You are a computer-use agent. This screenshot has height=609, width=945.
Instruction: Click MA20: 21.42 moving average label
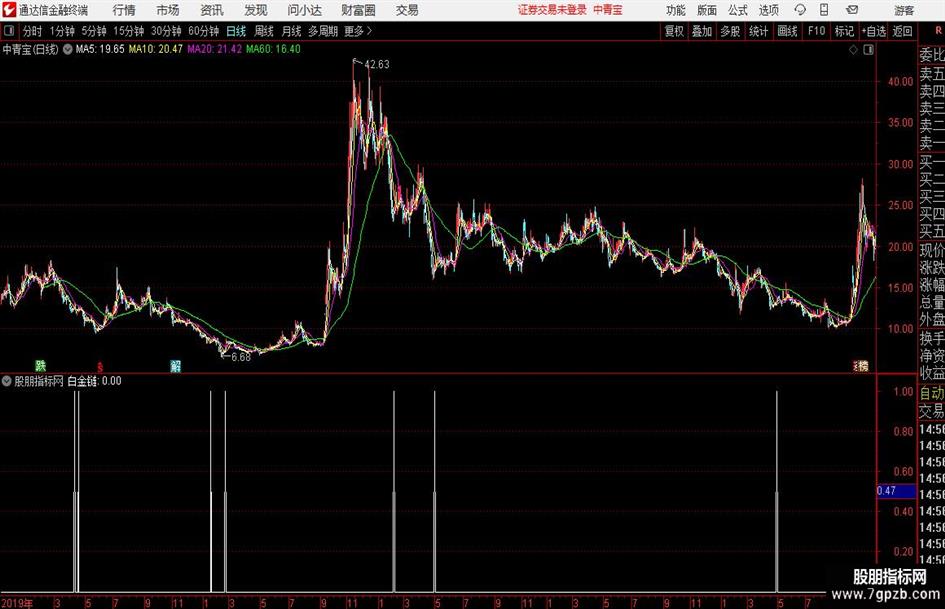tap(215, 49)
